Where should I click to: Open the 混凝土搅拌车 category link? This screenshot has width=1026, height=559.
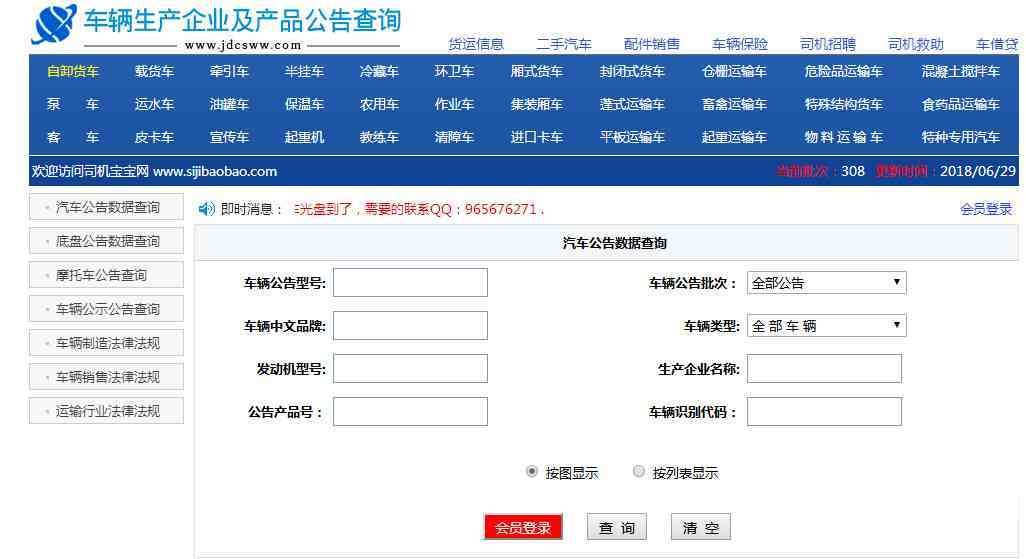click(x=960, y=72)
